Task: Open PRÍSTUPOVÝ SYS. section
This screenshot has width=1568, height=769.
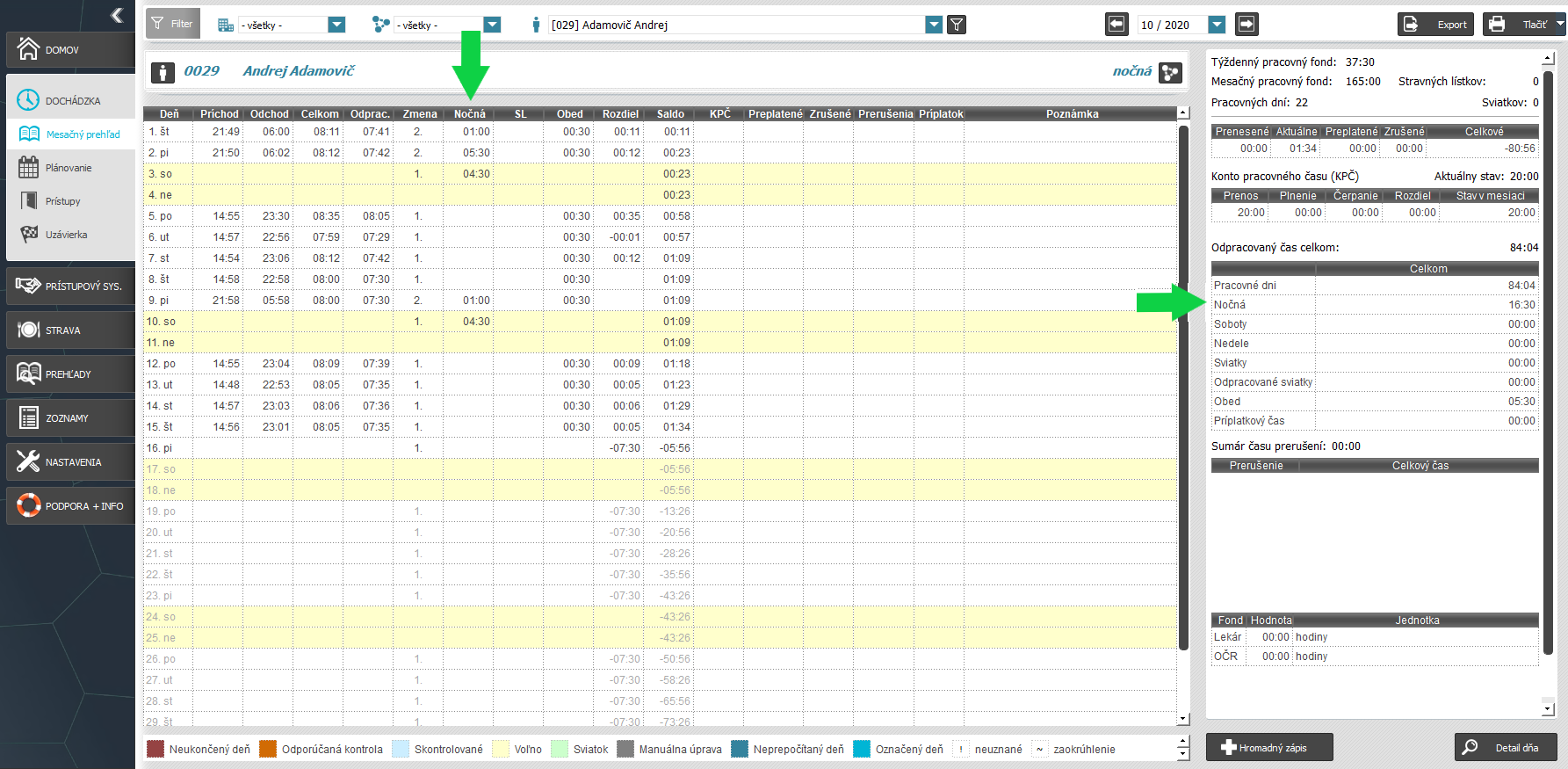Action: [x=70, y=286]
